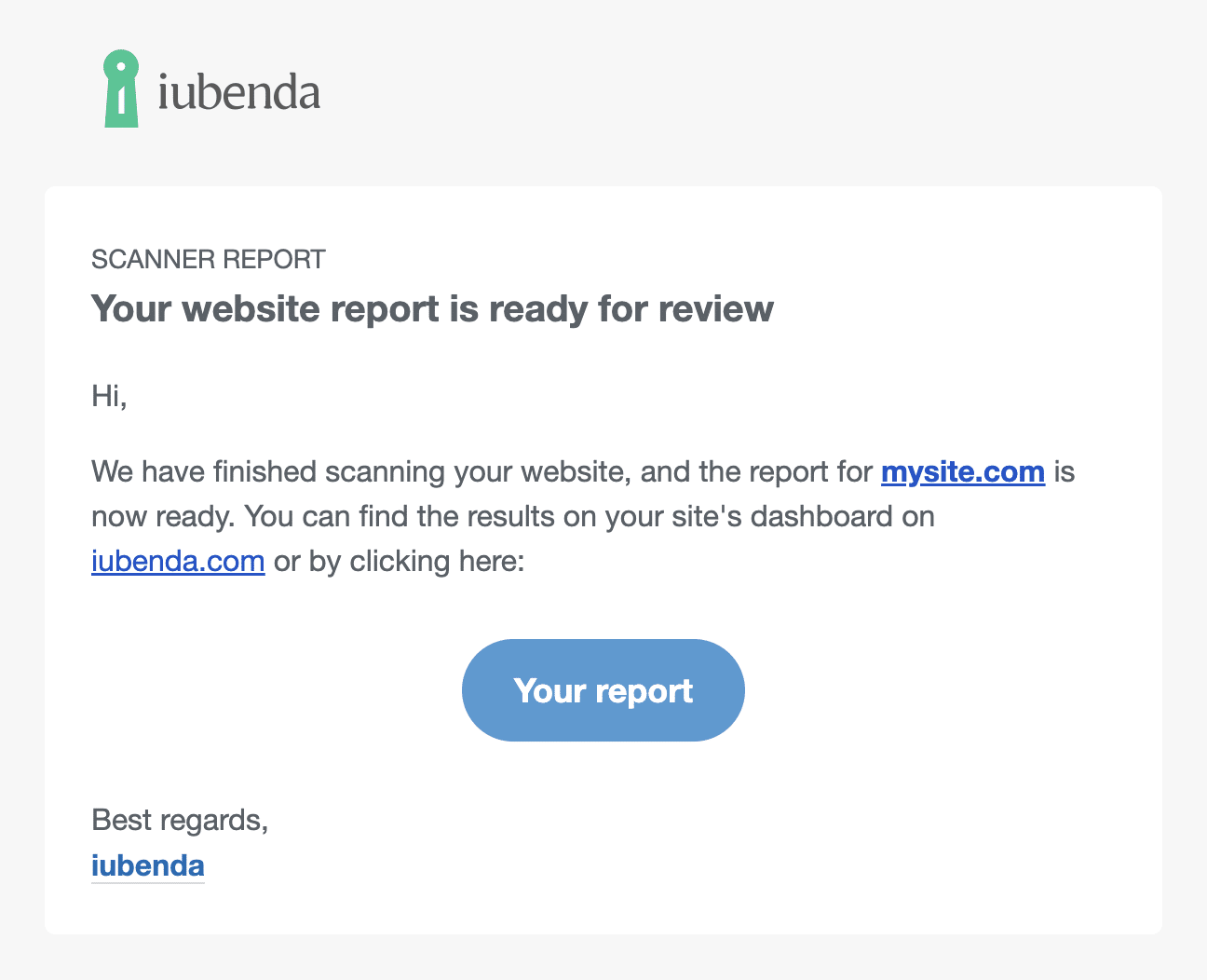Click the green iubenda keyhole logo icon
The image size is (1207, 980).
[121, 88]
